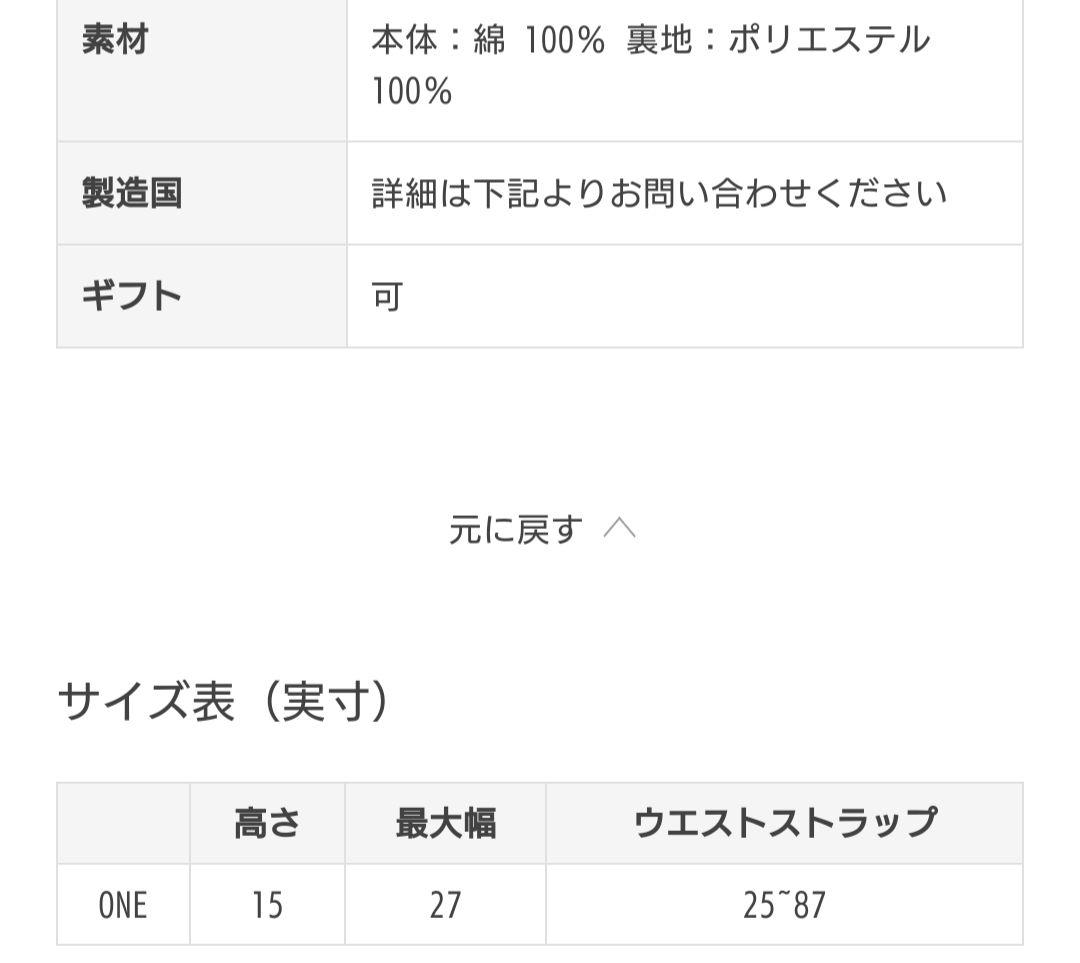Click the polyester 100% percentage value
Viewport: 1080px width, 963px height.
[412, 92]
